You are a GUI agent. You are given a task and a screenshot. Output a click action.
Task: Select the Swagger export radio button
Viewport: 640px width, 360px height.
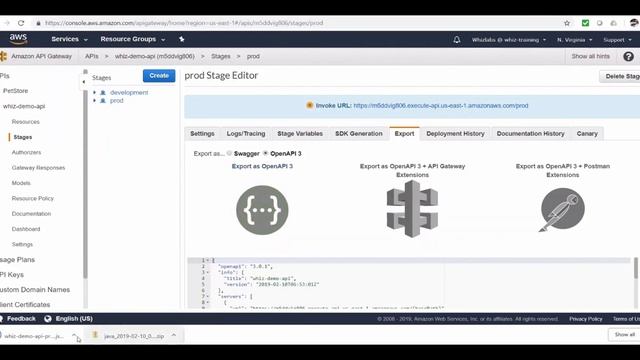(229, 153)
